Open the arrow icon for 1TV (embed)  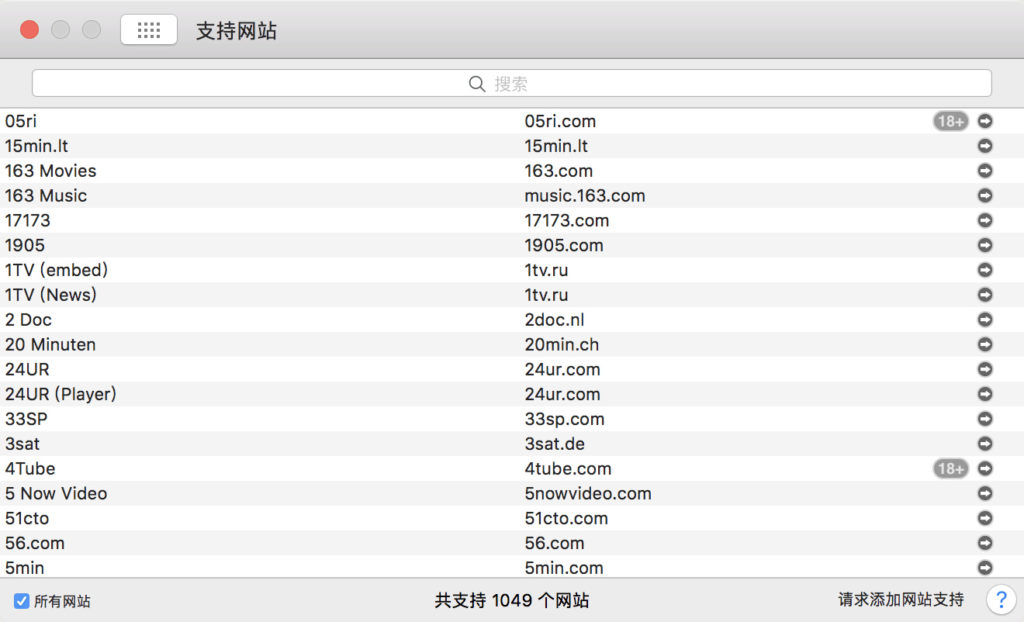[x=985, y=270]
